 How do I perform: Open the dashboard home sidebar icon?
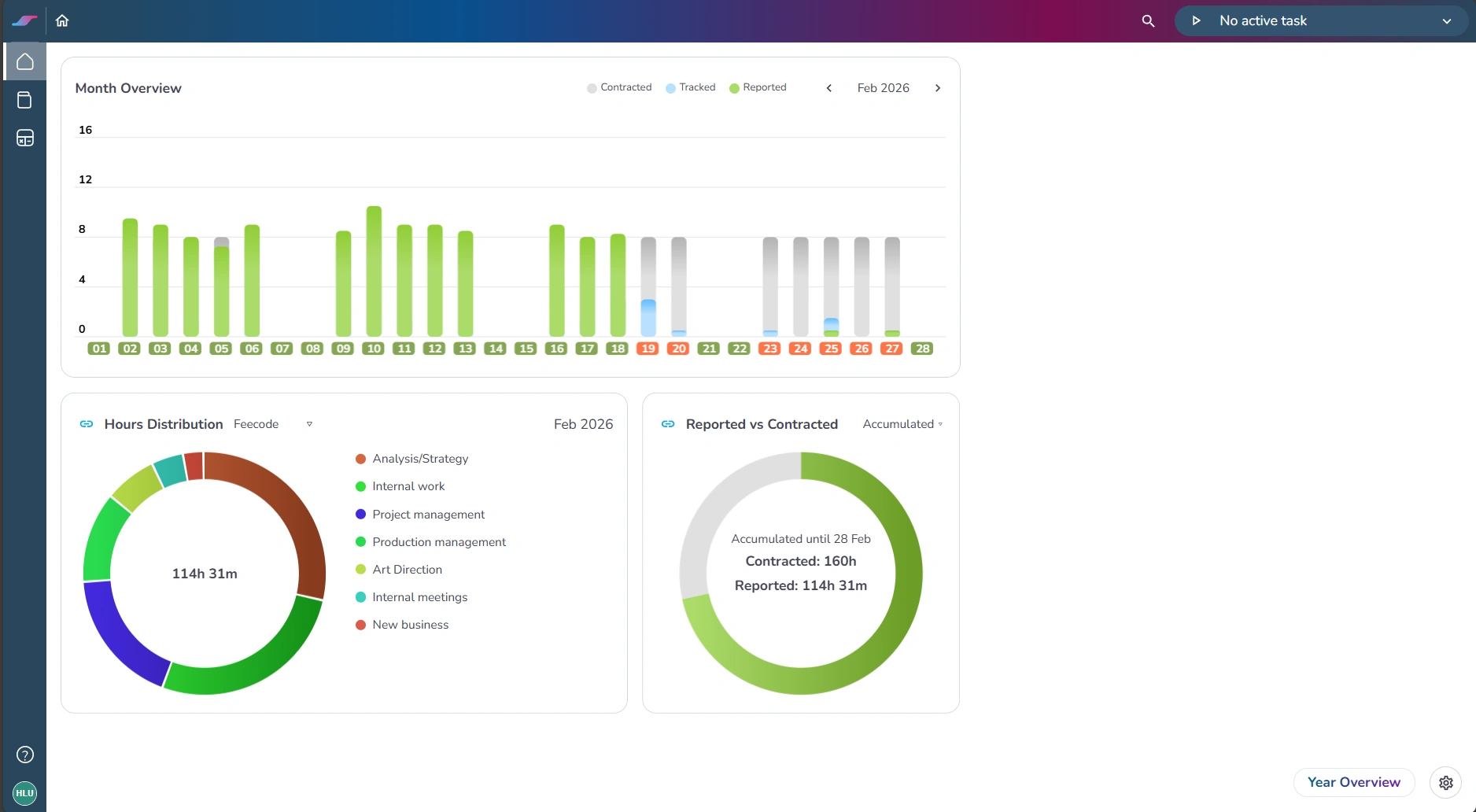coord(25,61)
